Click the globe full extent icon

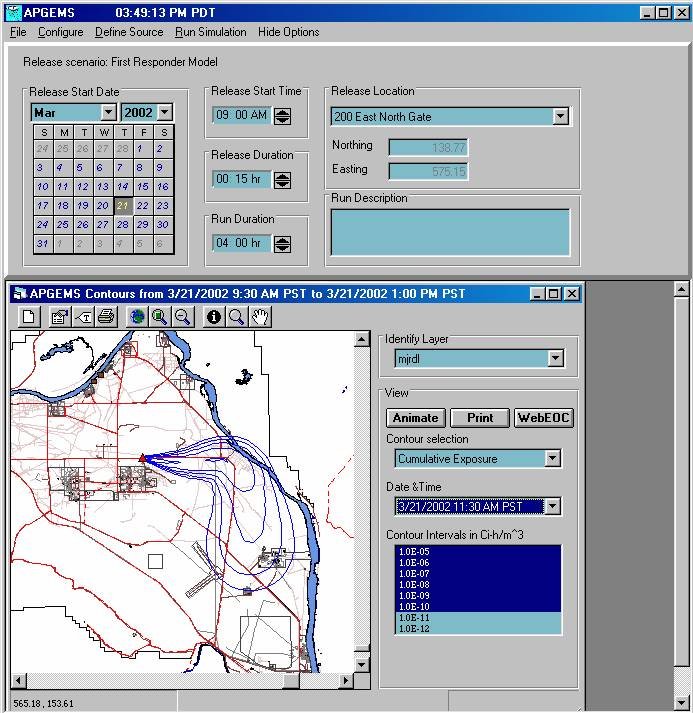click(137, 316)
